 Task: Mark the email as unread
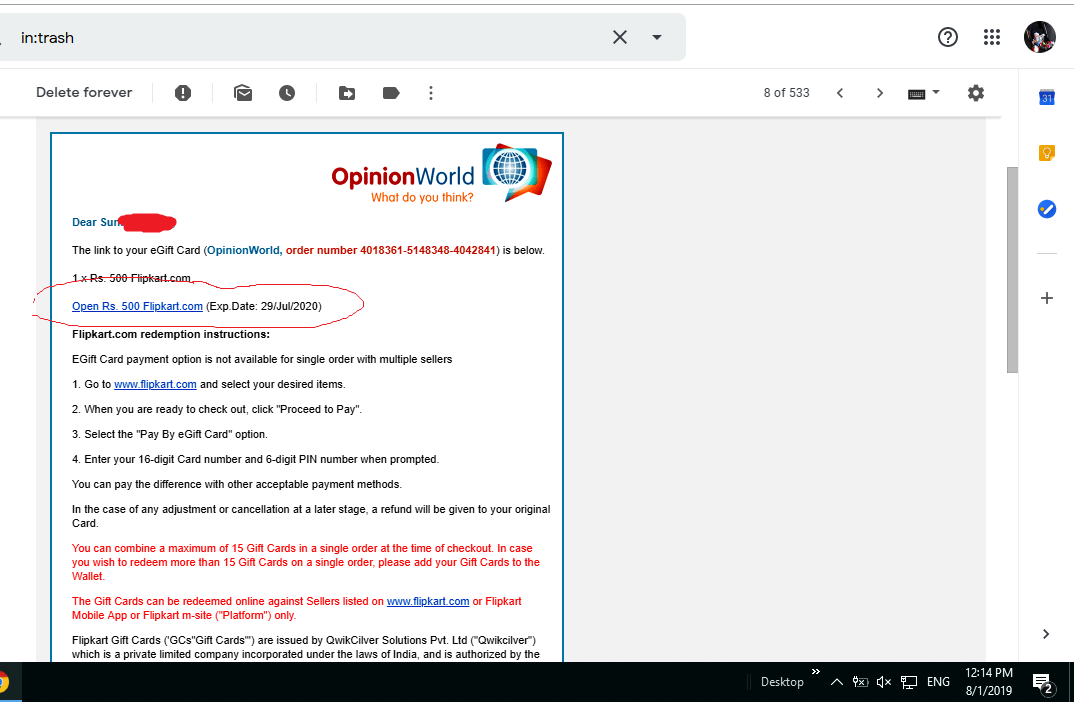coord(243,93)
